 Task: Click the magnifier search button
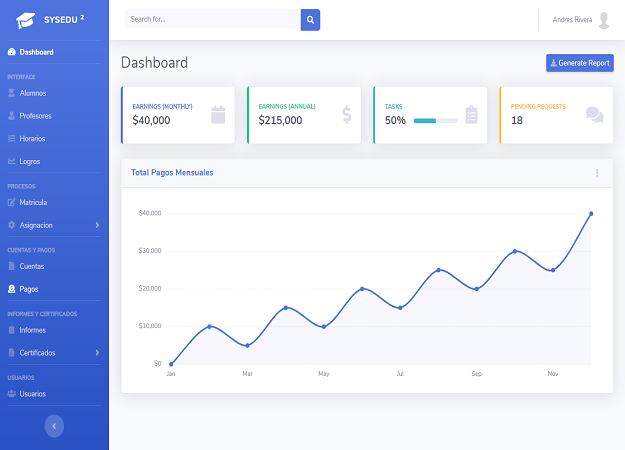(310, 19)
